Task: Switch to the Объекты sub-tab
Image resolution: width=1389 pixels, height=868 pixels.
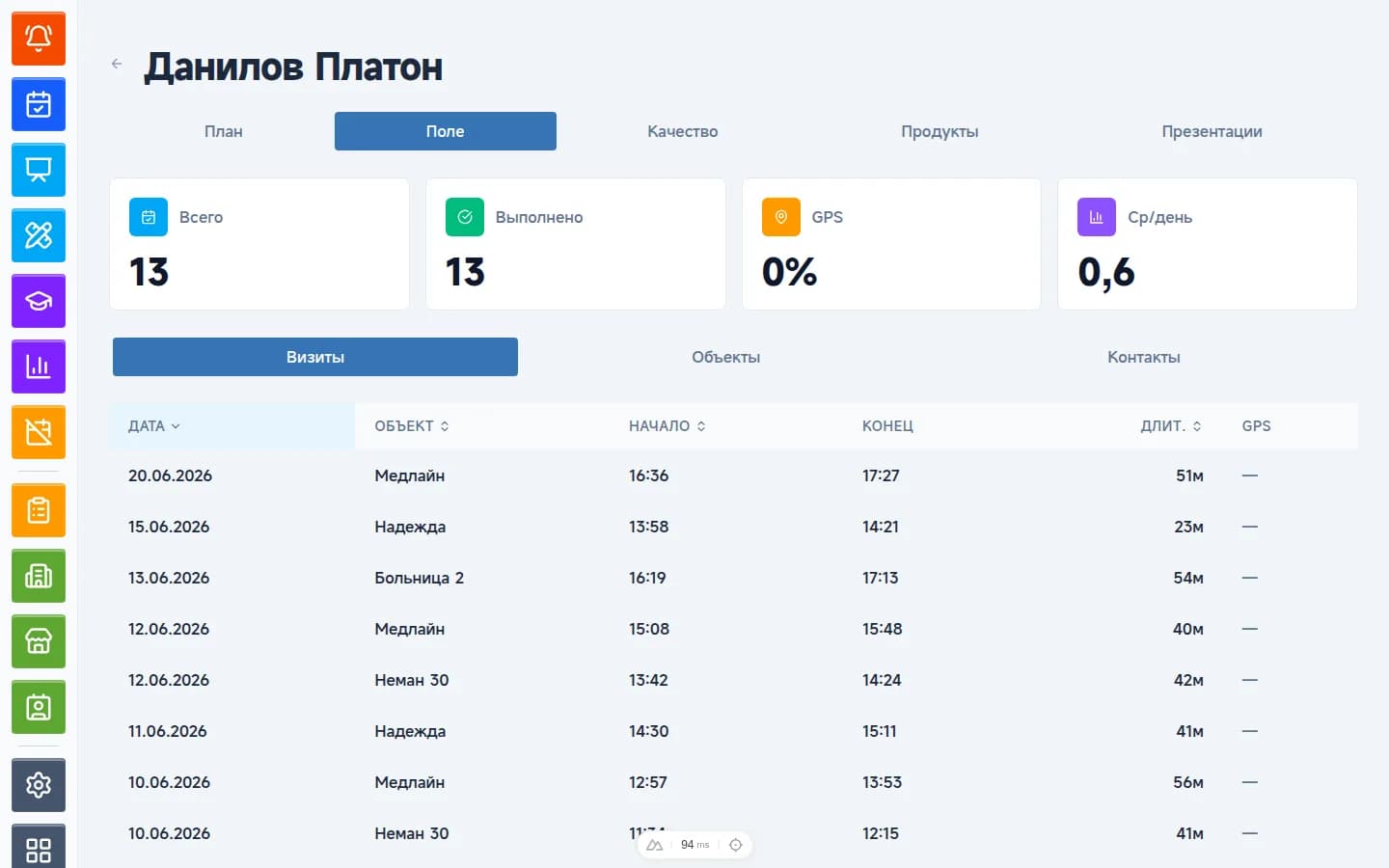Action: pos(726,357)
